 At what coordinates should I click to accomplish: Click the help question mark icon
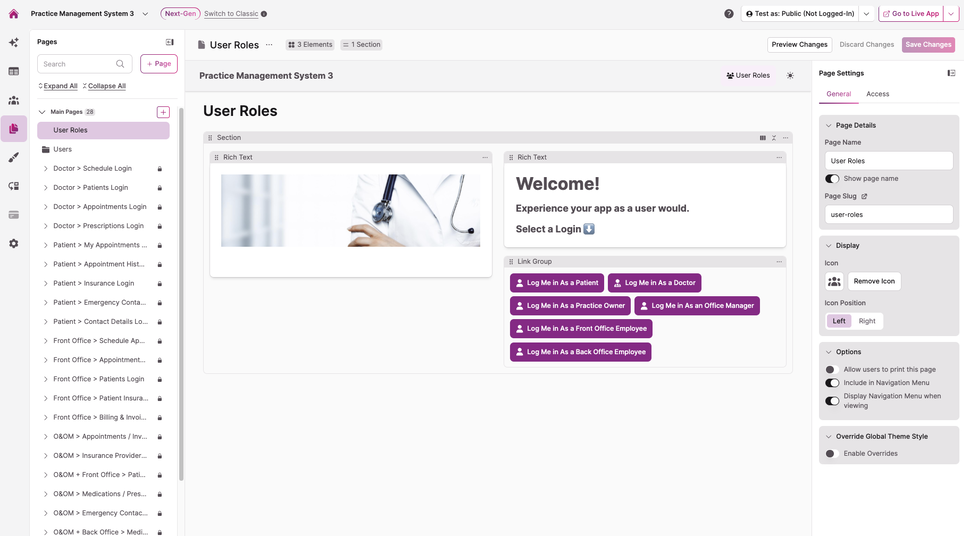[x=729, y=14]
